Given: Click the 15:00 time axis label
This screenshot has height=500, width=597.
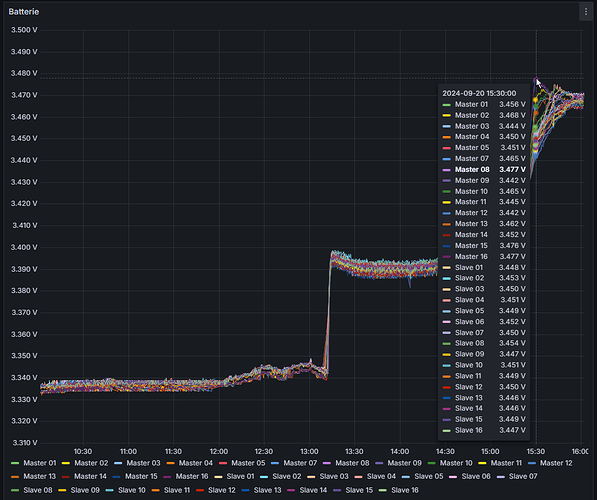Looking at the screenshot, I should click(x=490, y=451).
